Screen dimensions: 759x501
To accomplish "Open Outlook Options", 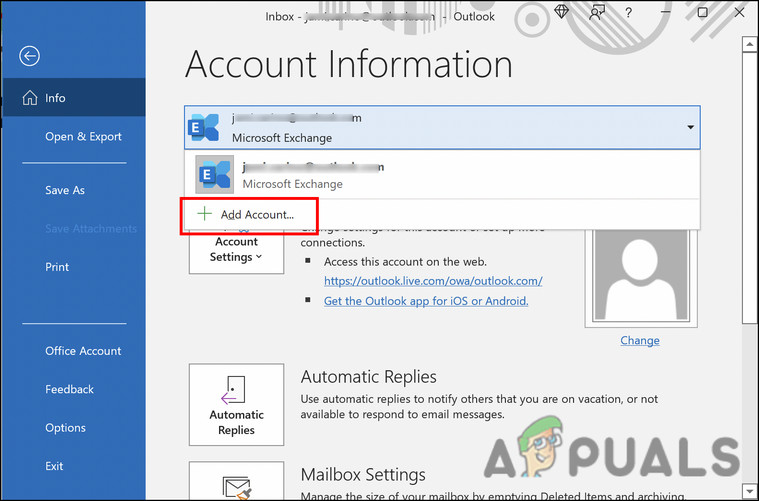I will click(x=65, y=428).
